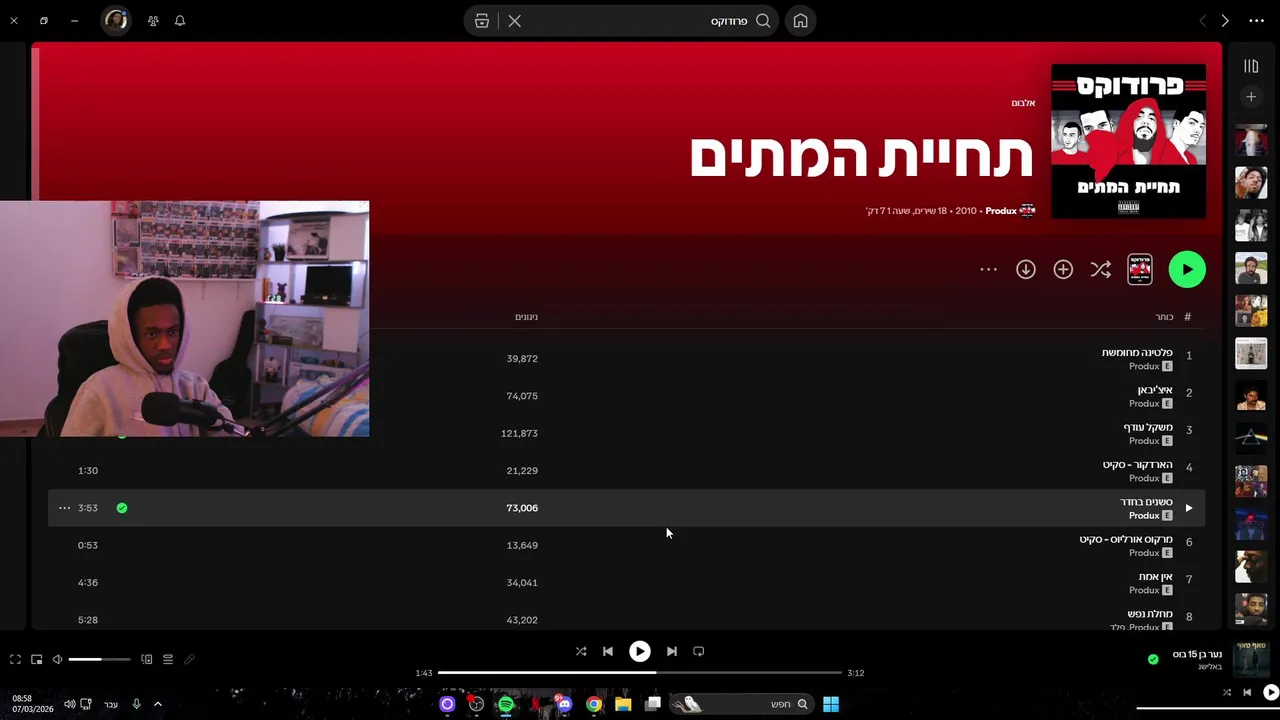Viewport: 1280px width, 720px height.
Task: Open the top-right three-dot app menu
Action: coord(1256,21)
